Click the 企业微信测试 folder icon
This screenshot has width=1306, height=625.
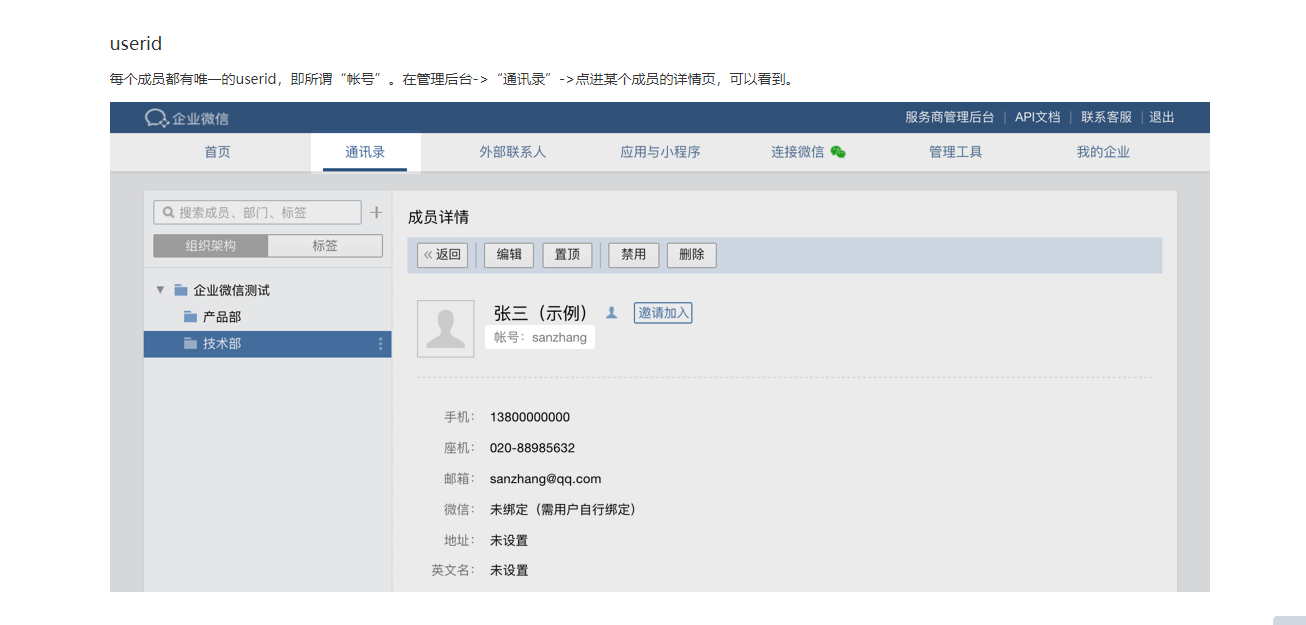tap(180, 290)
